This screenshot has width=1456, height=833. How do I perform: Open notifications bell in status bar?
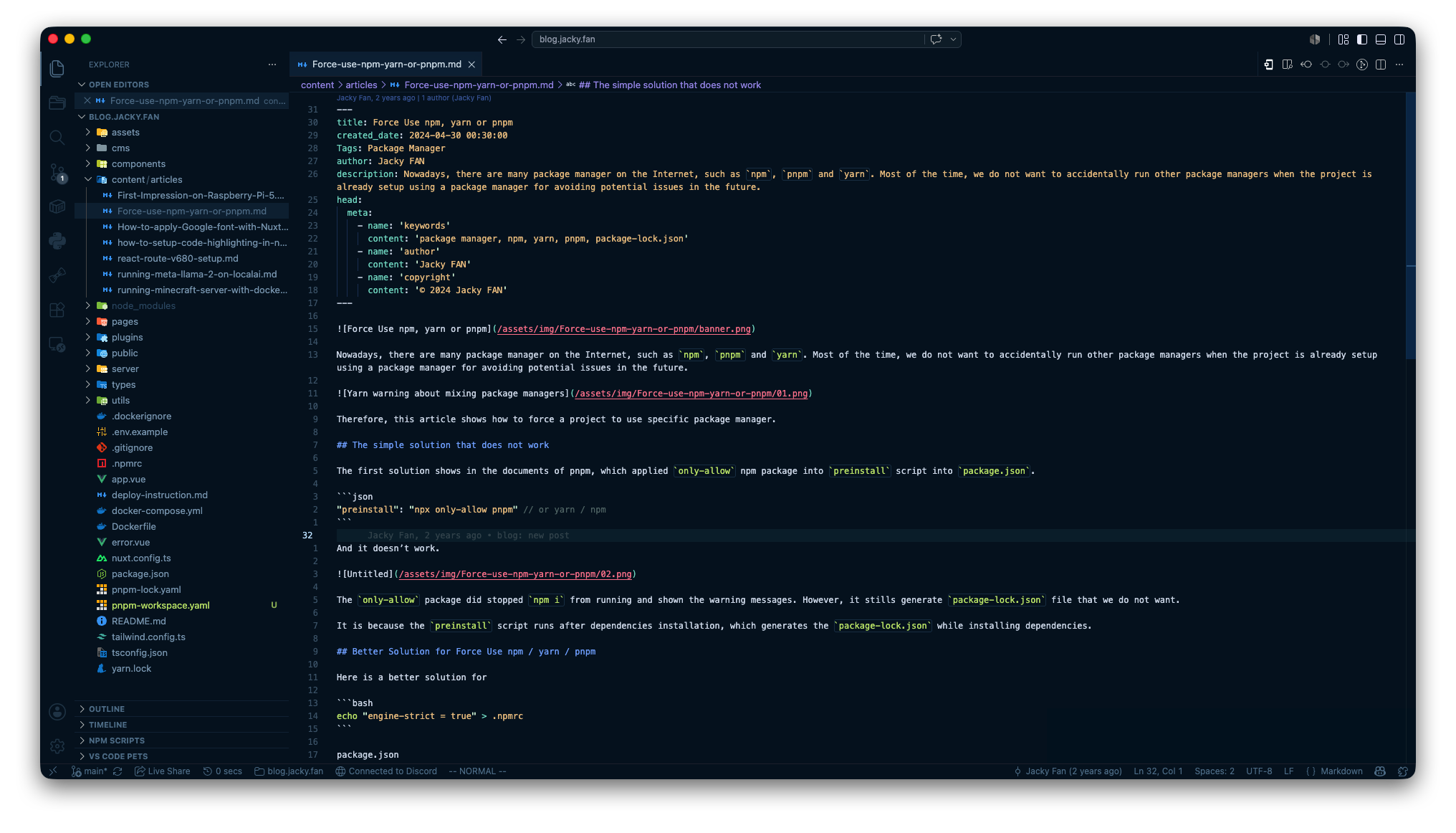click(1402, 771)
